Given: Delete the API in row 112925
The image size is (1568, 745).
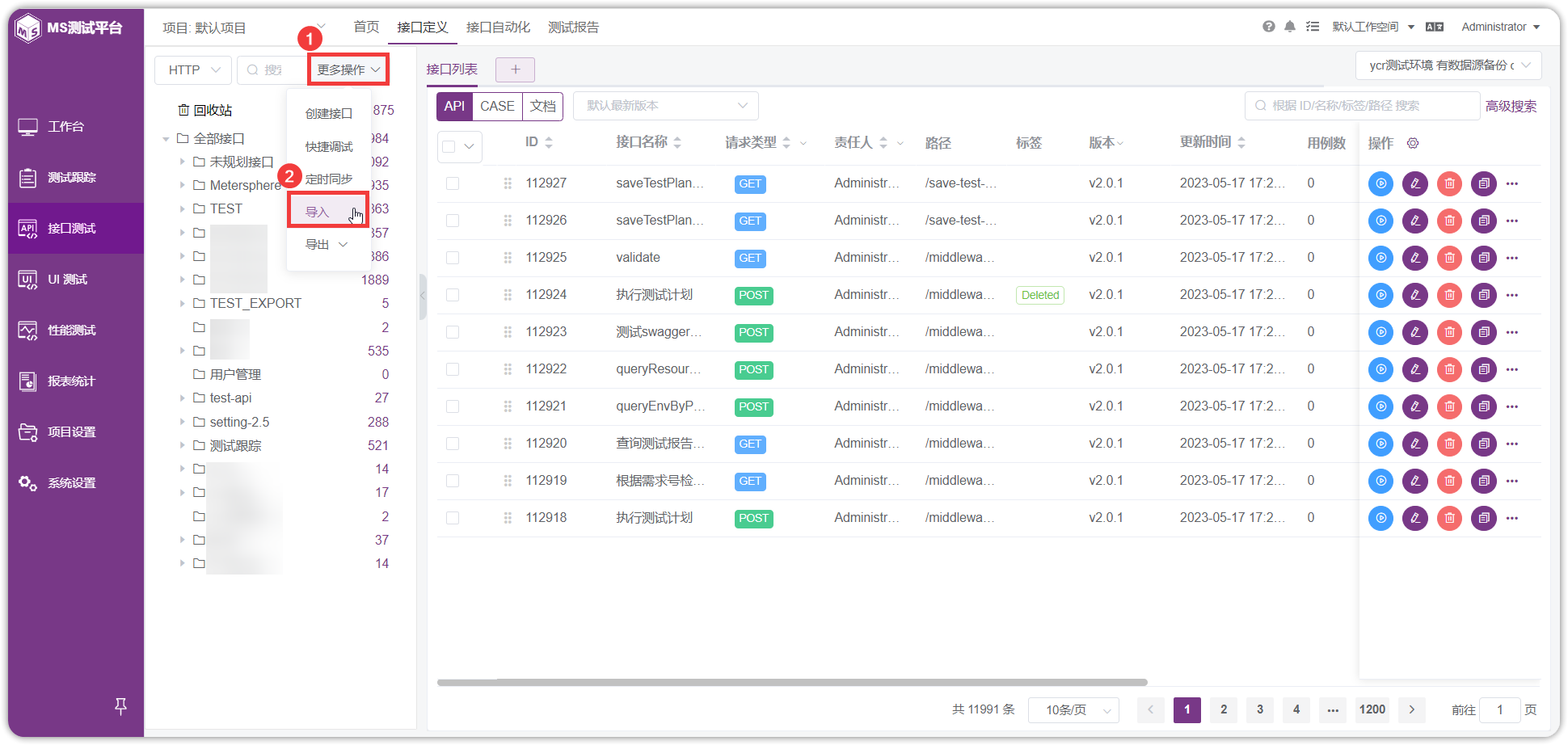Looking at the screenshot, I should 1449,258.
